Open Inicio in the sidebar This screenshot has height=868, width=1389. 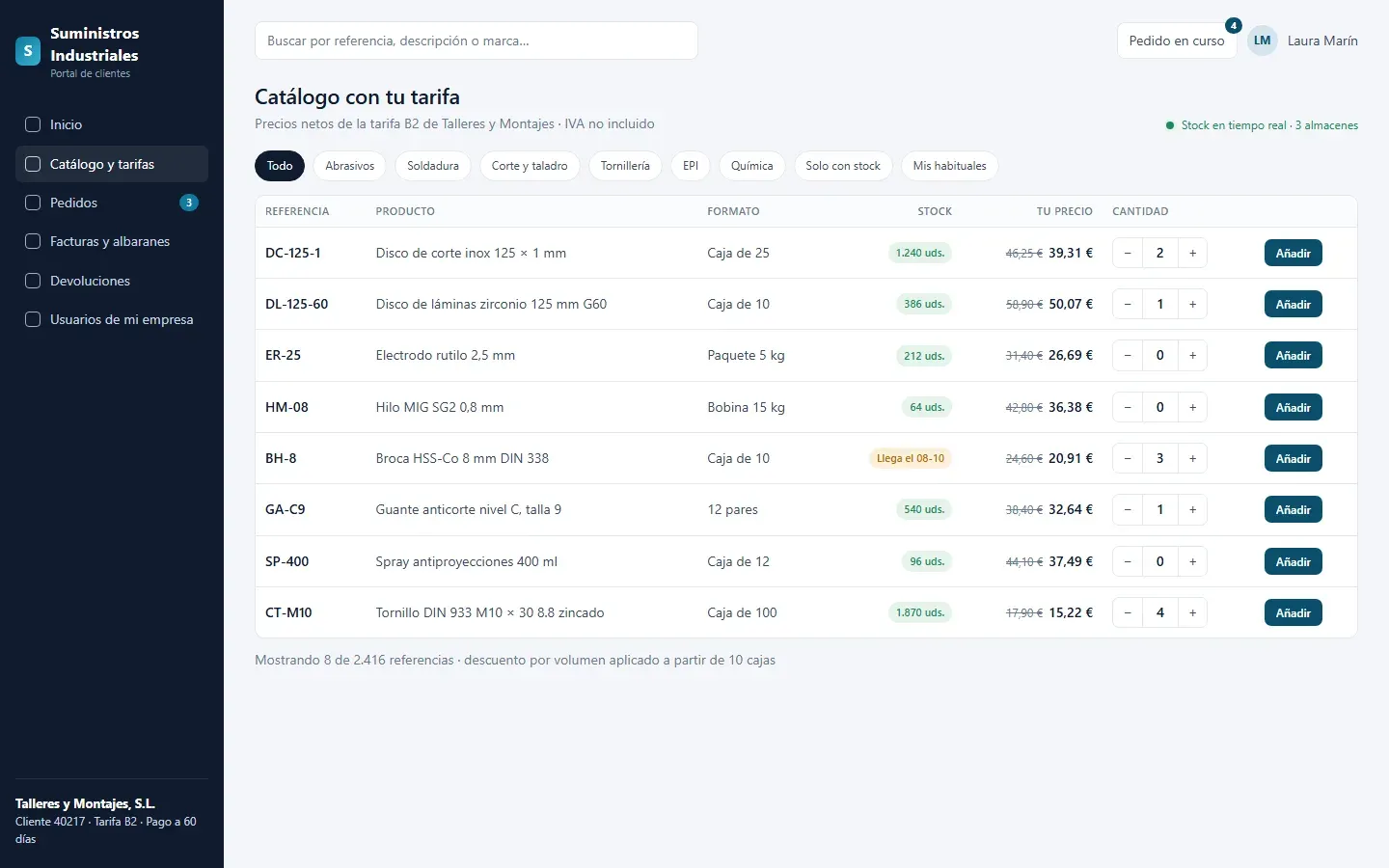pos(112,124)
